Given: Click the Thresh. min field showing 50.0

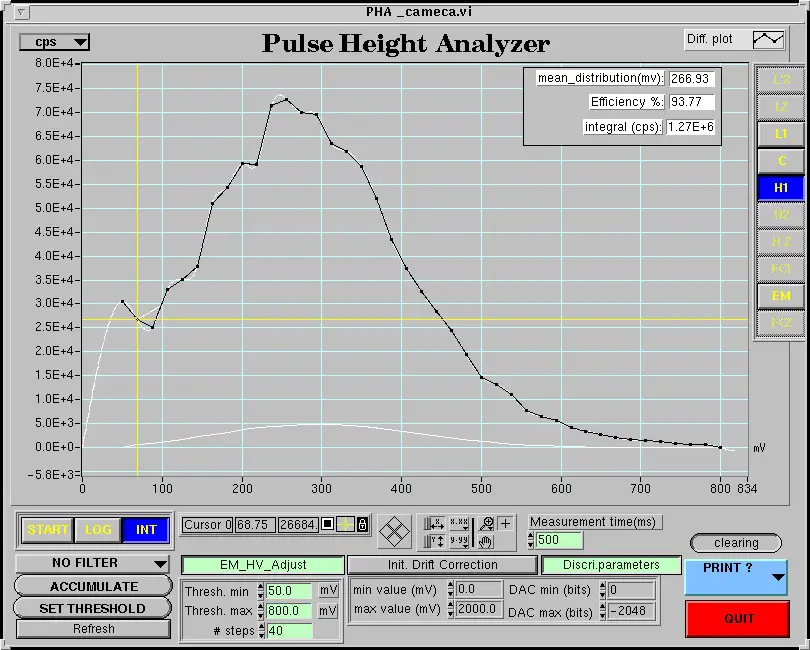Looking at the screenshot, I should click(289, 591).
